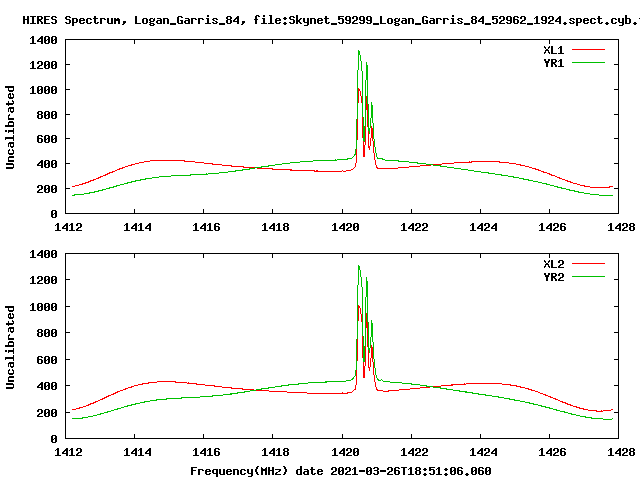Viewport: 640px width, 480px height.
Task: Click the 1420 tick label on top plot
Action: tap(345, 227)
